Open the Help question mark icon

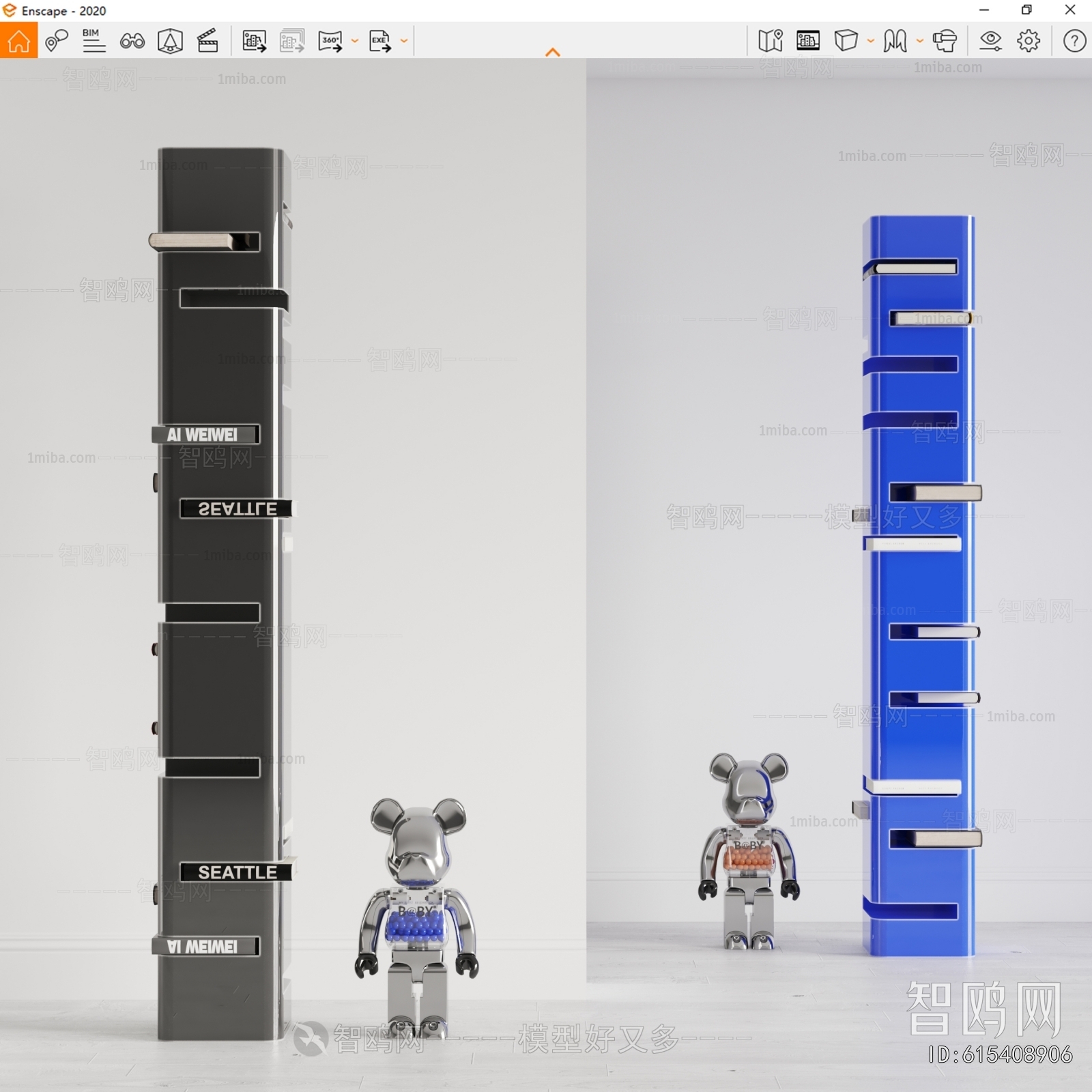point(1074,41)
